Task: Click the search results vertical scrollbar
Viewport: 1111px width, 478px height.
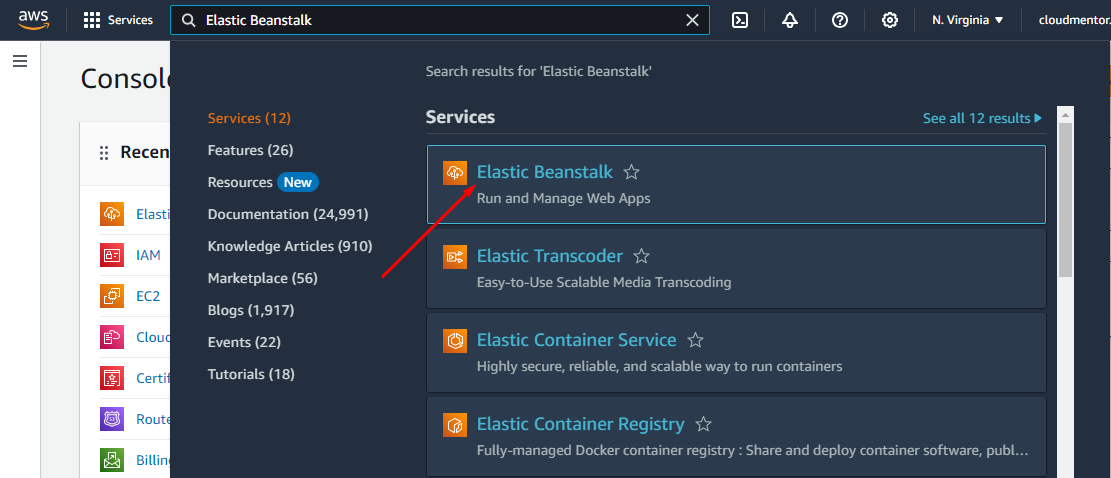Action: (x=1066, y=200)
